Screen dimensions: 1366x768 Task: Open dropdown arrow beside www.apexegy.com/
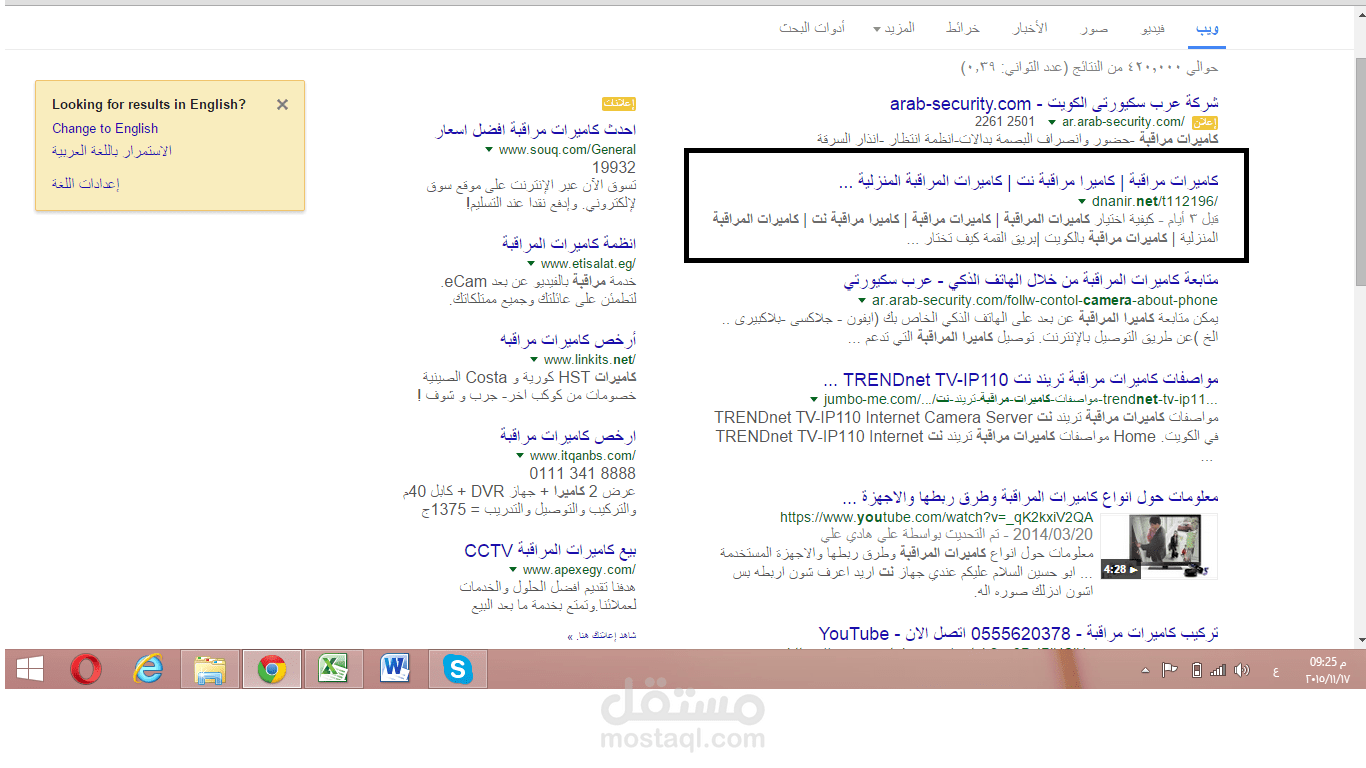[x=513, y=570]
